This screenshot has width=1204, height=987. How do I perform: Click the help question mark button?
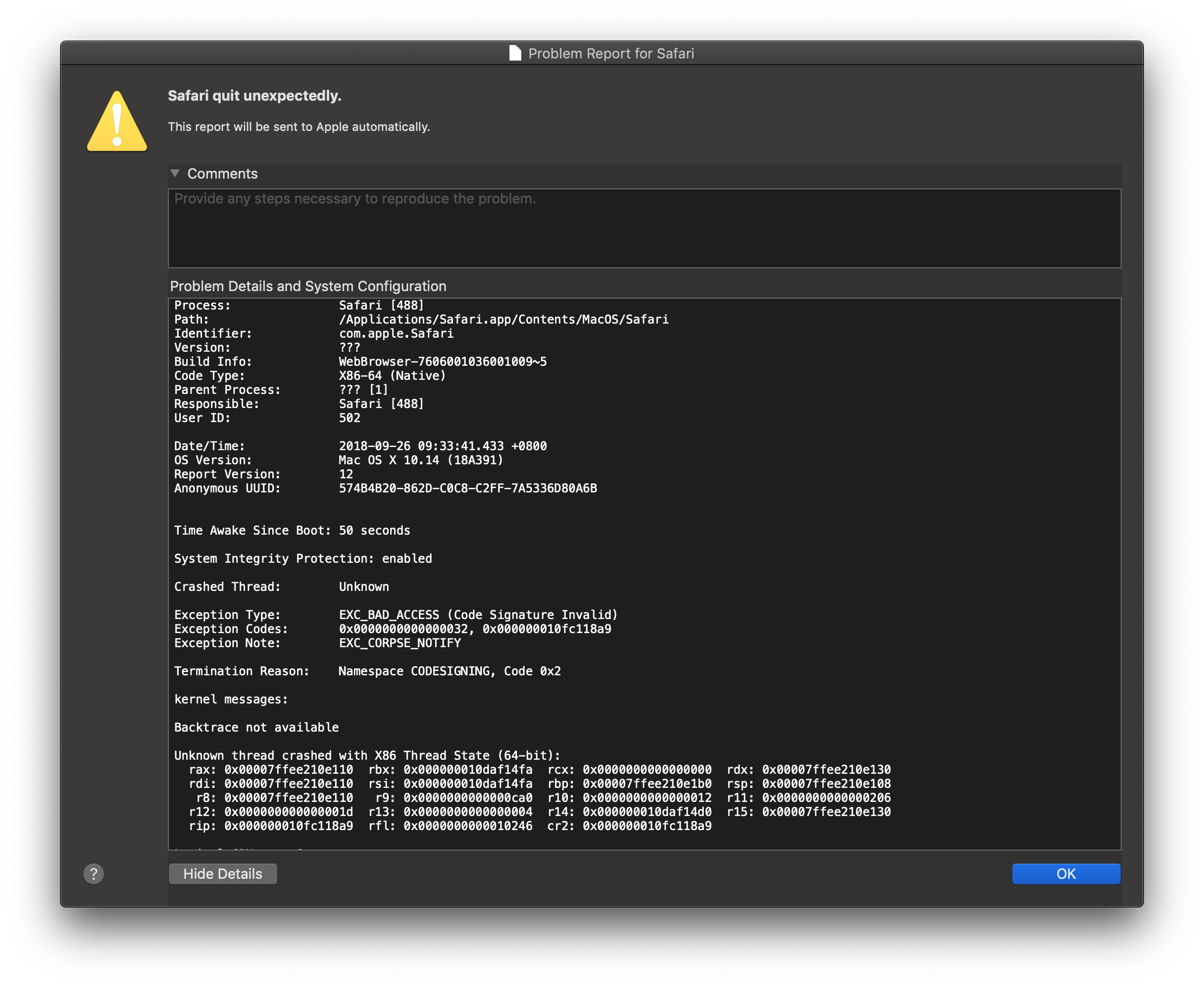click(x=94, y=874)
